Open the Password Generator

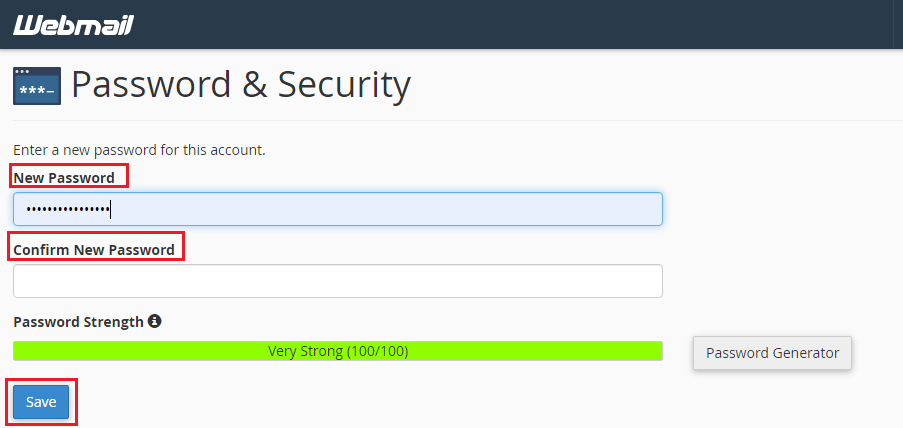coord(772,353)
